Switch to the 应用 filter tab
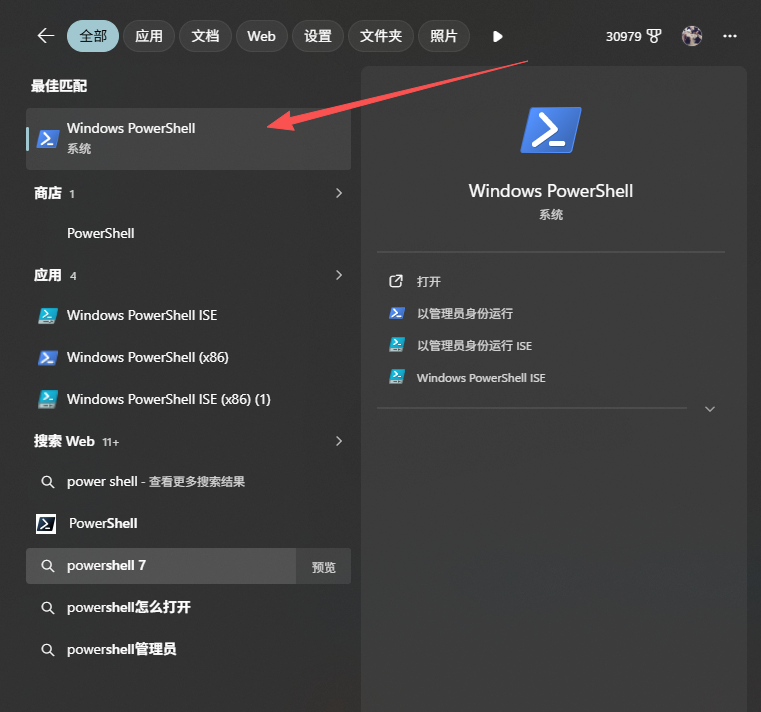Image resolution: width=761 pixels, height=712 pixels. click(x=149, y=36)
